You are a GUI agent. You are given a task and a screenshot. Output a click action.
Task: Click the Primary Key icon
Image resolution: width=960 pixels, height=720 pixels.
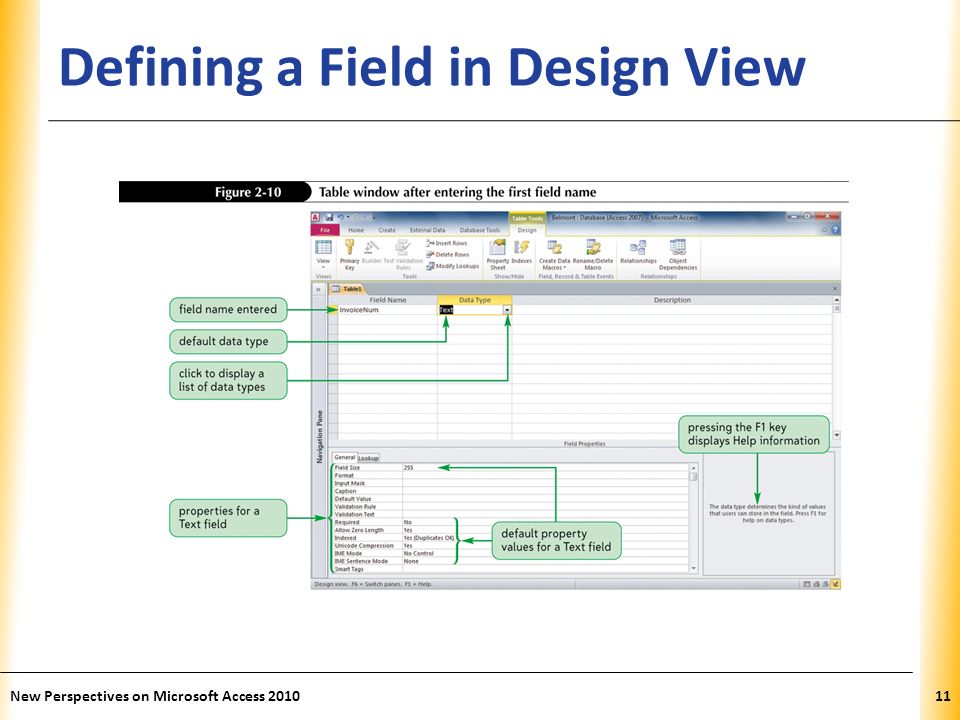click(350, 247)
